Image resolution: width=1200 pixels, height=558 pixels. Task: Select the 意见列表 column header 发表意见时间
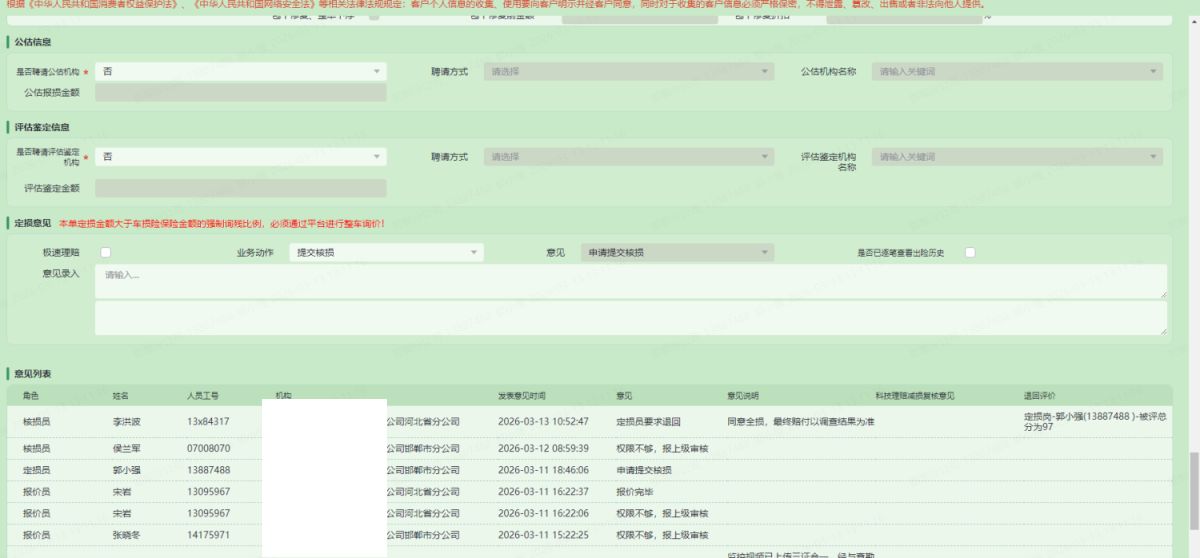point(522,396)
